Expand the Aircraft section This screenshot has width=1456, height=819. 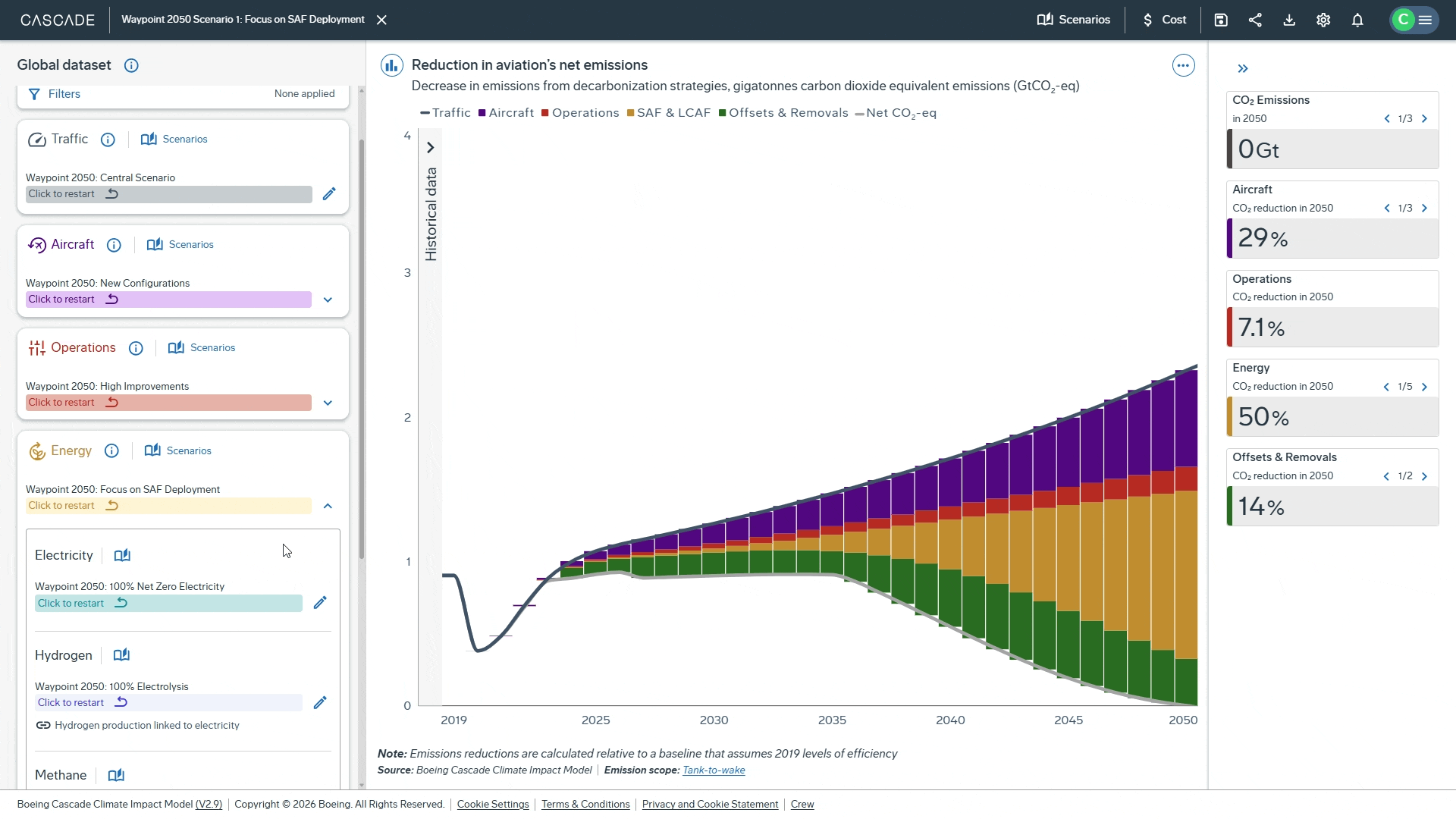(x=328, y=300)
